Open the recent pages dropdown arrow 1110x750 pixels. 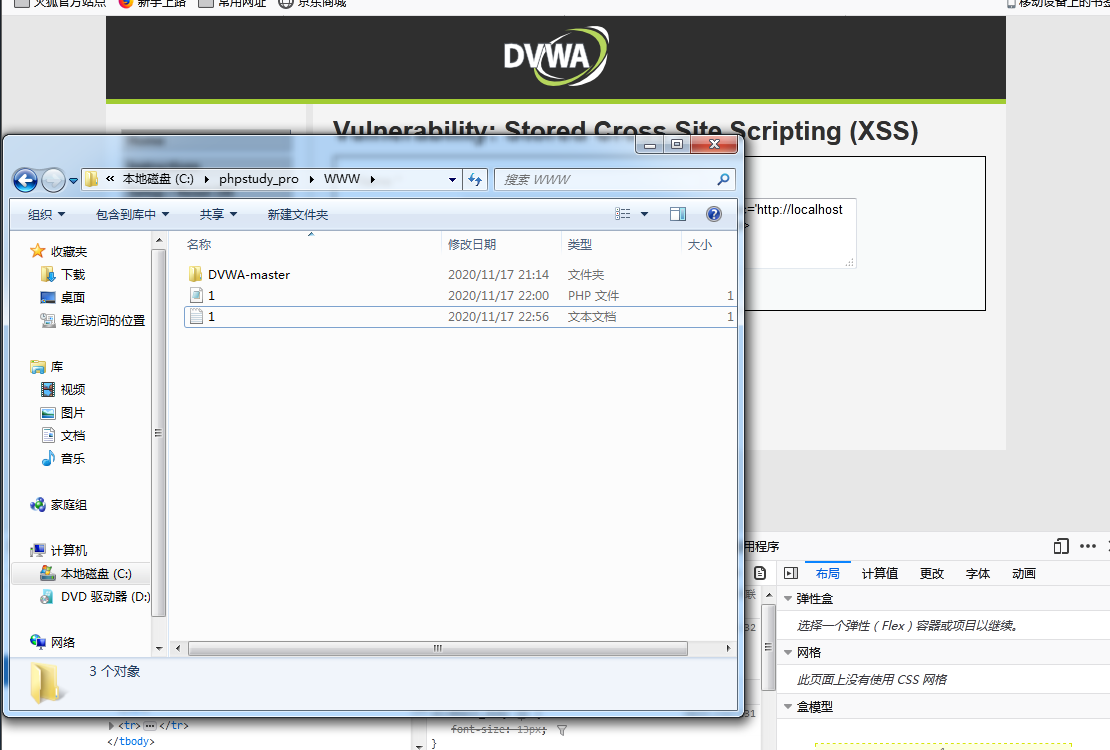point(73,181)
